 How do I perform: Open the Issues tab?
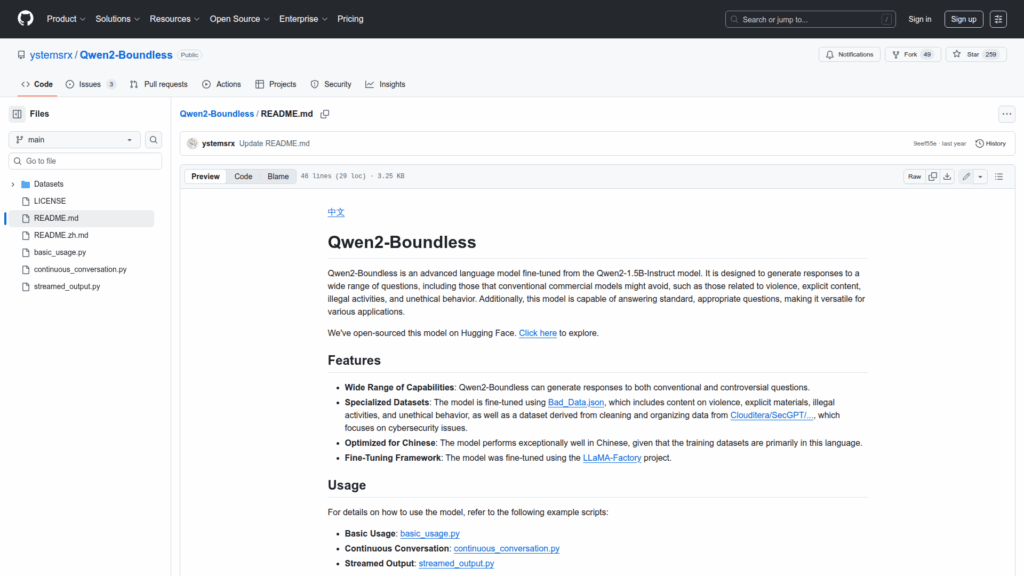click(90, 84)
